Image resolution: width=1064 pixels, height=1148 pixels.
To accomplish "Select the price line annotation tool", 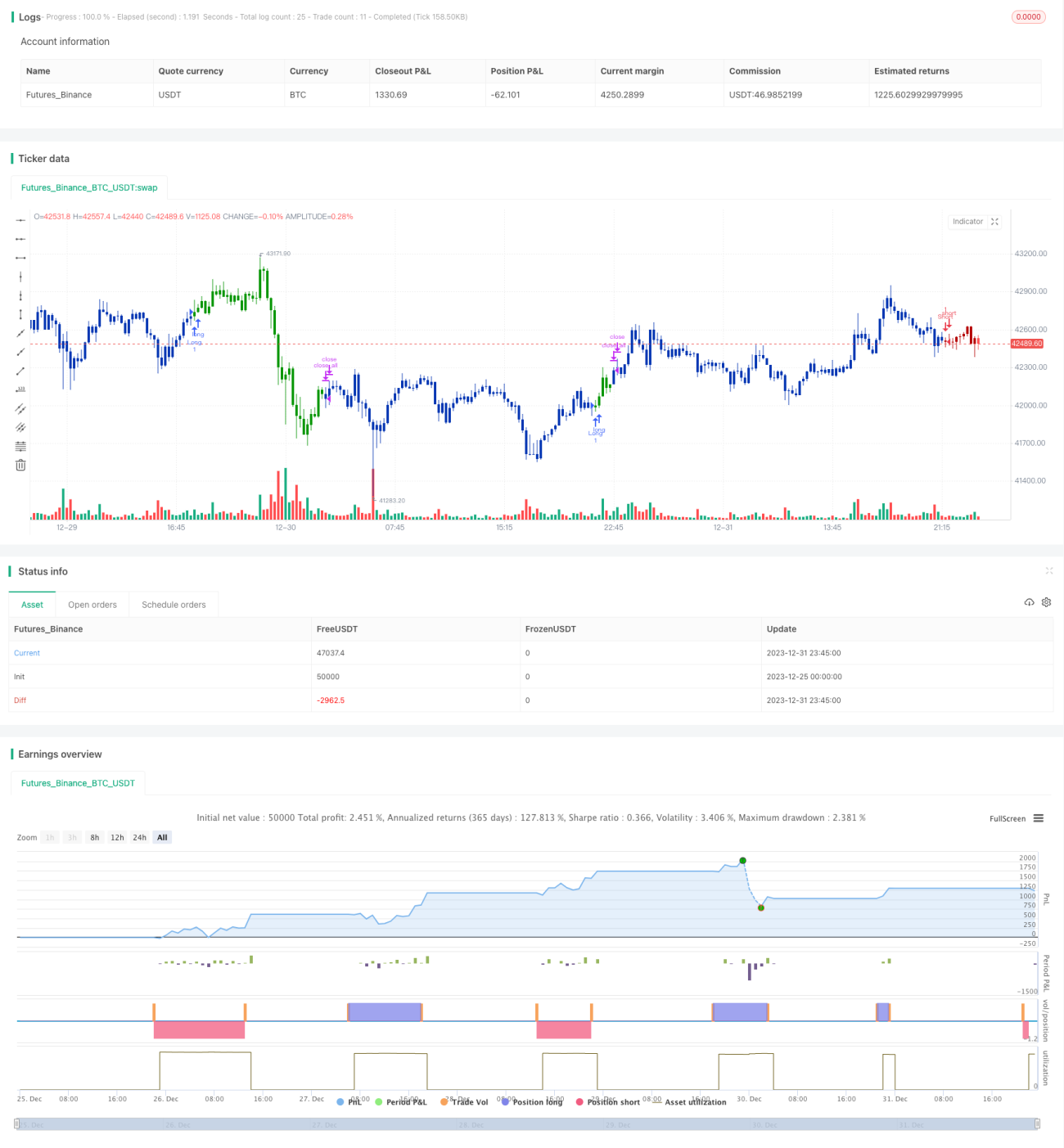I will coord(20,389).
